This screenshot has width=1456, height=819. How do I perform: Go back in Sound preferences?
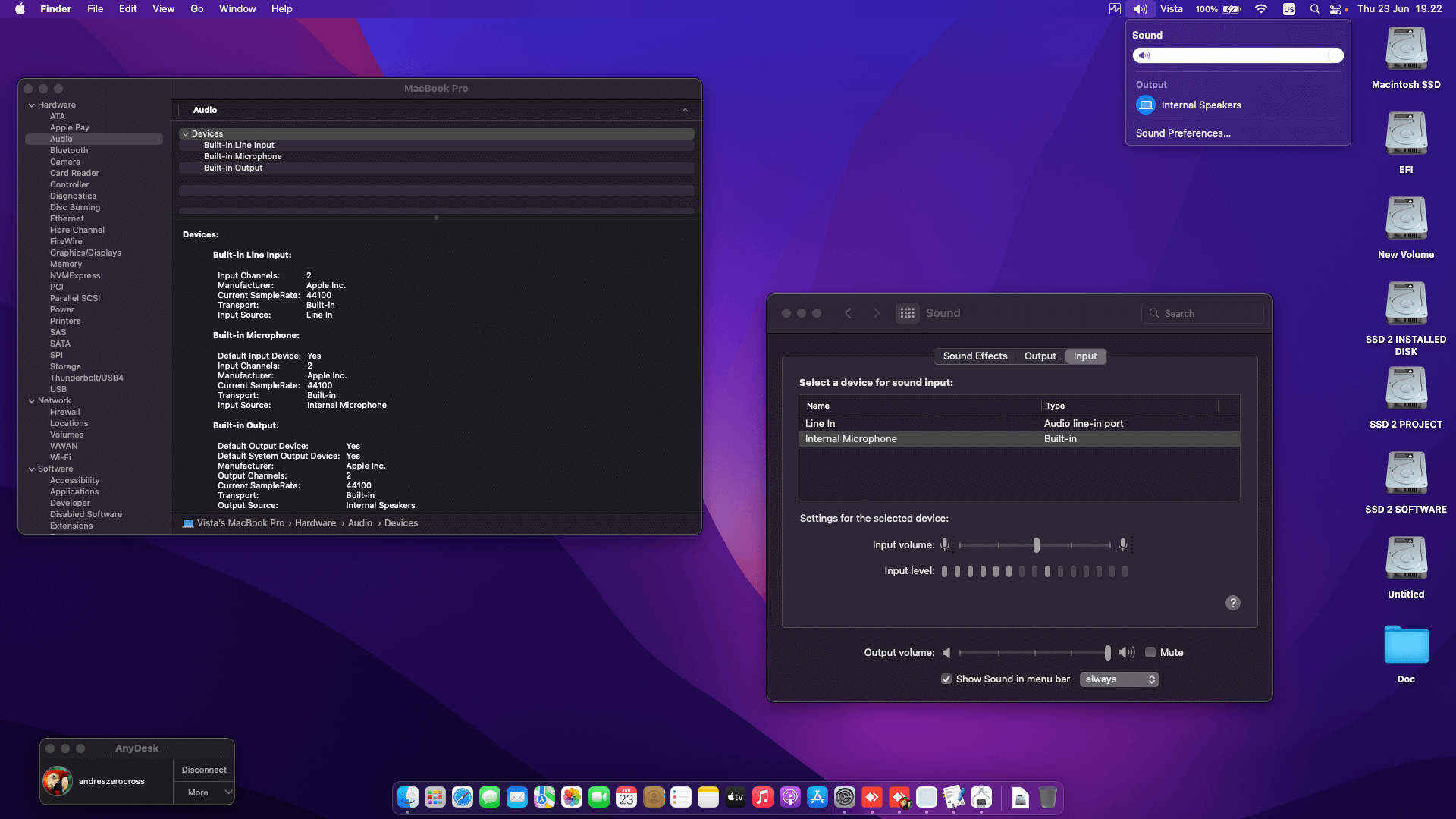[x=848, y=313]
